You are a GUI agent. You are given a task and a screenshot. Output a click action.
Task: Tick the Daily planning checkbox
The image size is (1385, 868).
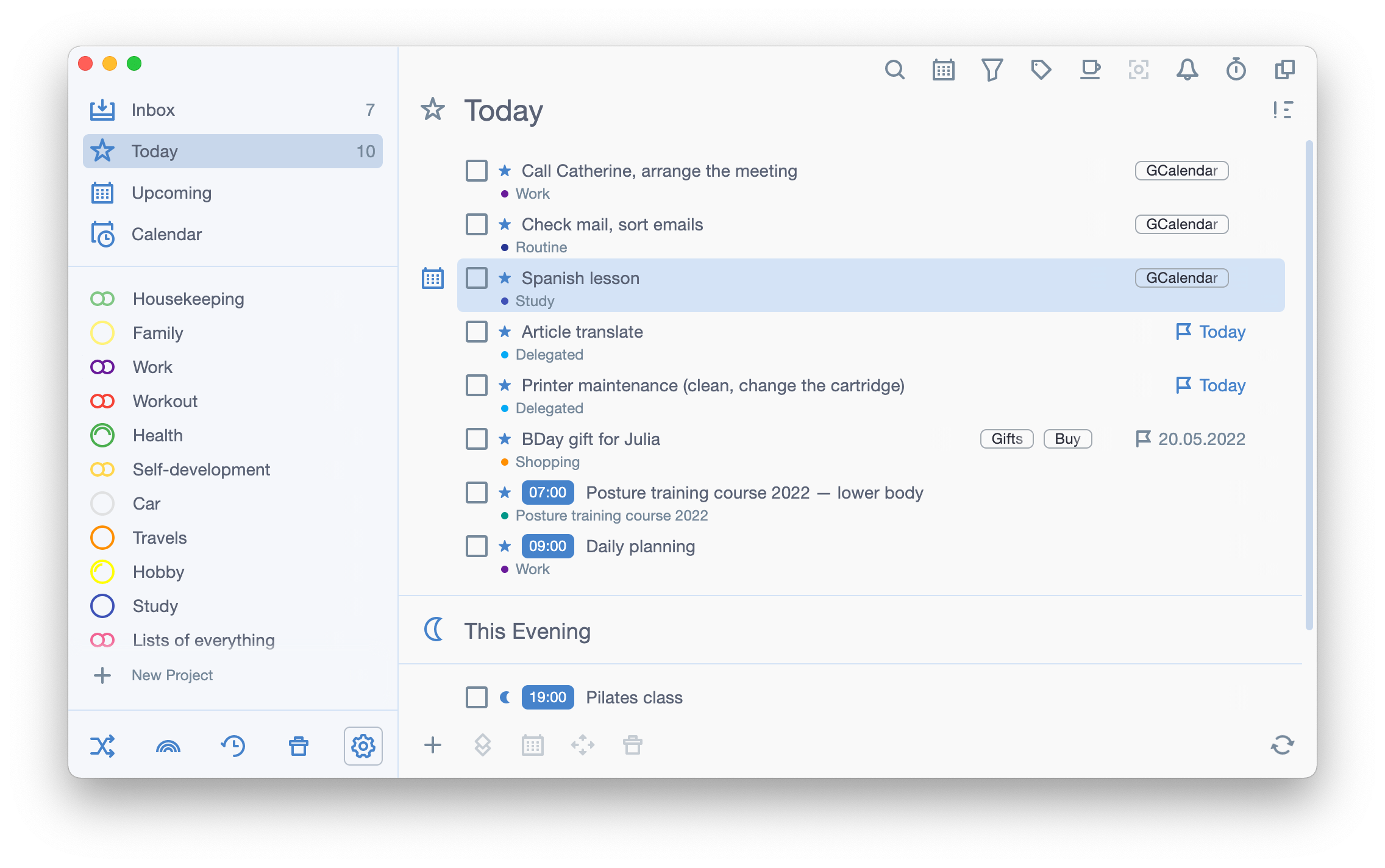(x=477, y=547)
